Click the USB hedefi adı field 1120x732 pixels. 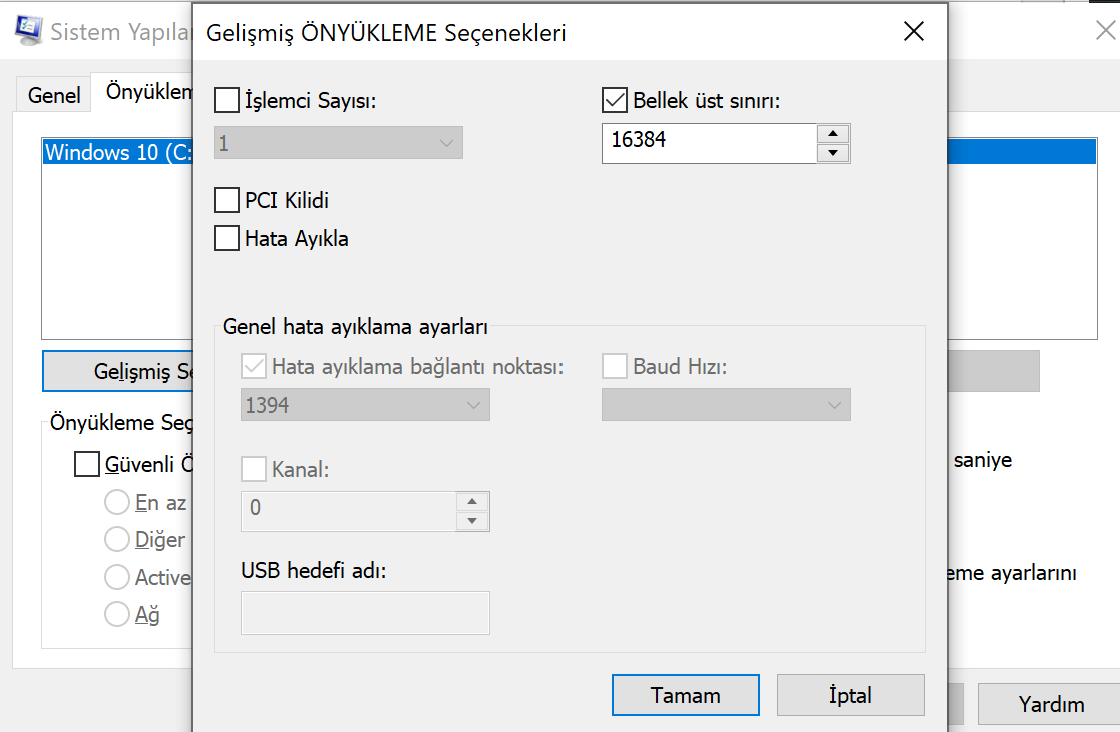(x=364, y=612)
